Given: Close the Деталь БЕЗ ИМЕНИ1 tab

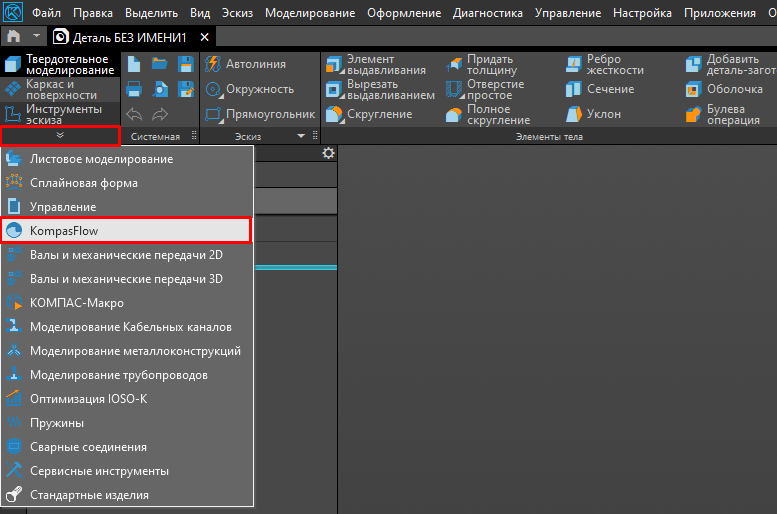Looking at the screenshot, I should [204, 37].
